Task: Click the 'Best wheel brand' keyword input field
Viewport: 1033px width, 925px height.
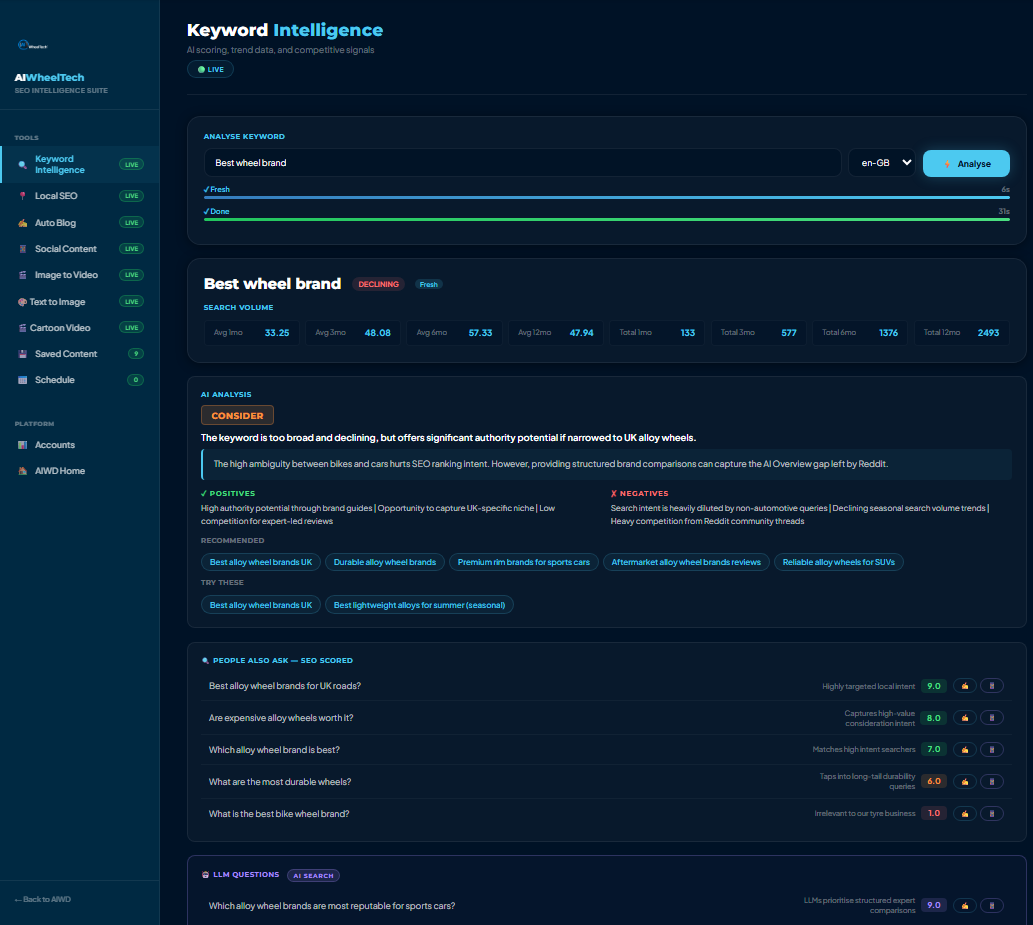Action: (522, 163)
